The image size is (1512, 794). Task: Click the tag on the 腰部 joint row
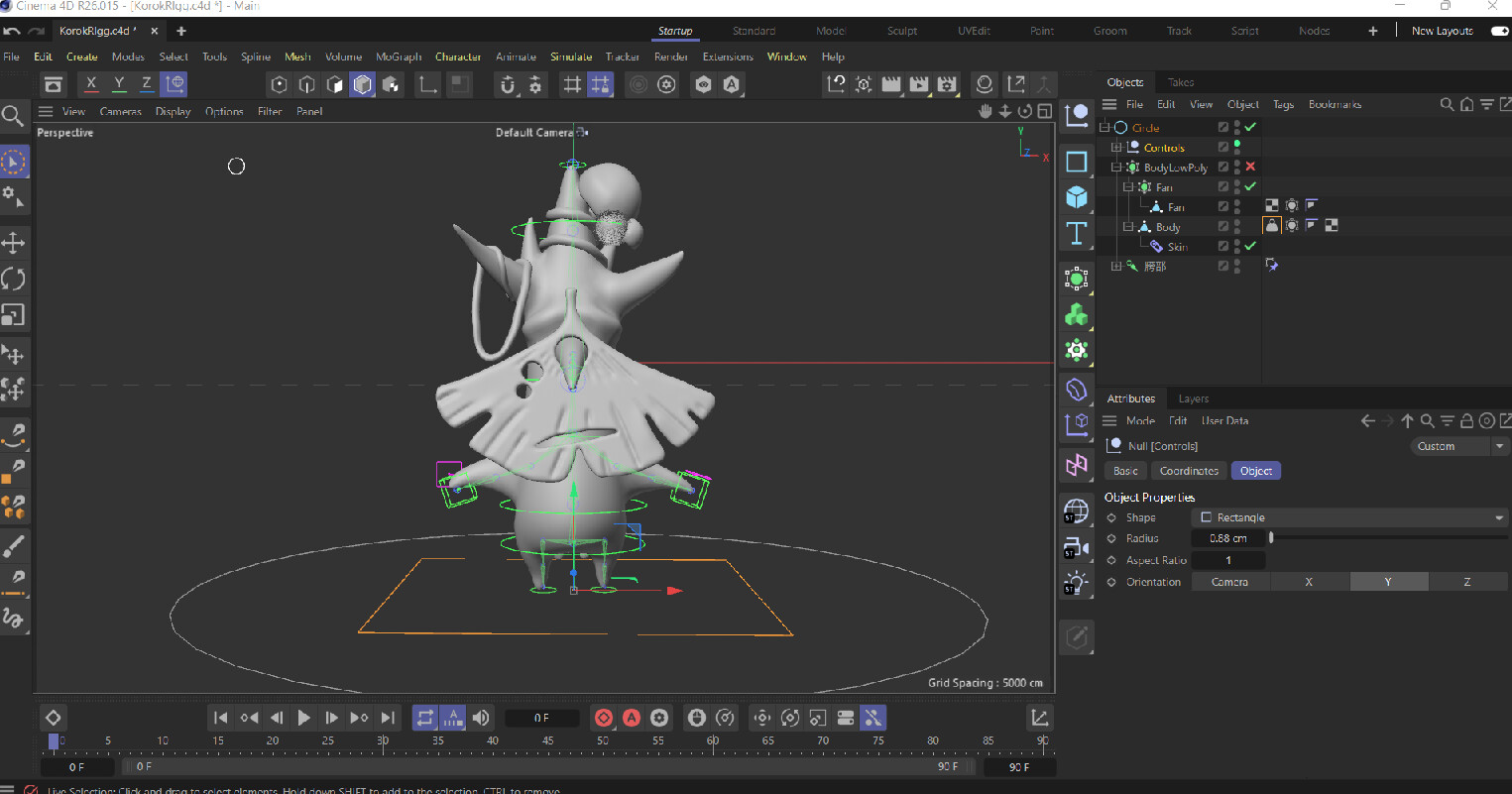[1272, 266]
